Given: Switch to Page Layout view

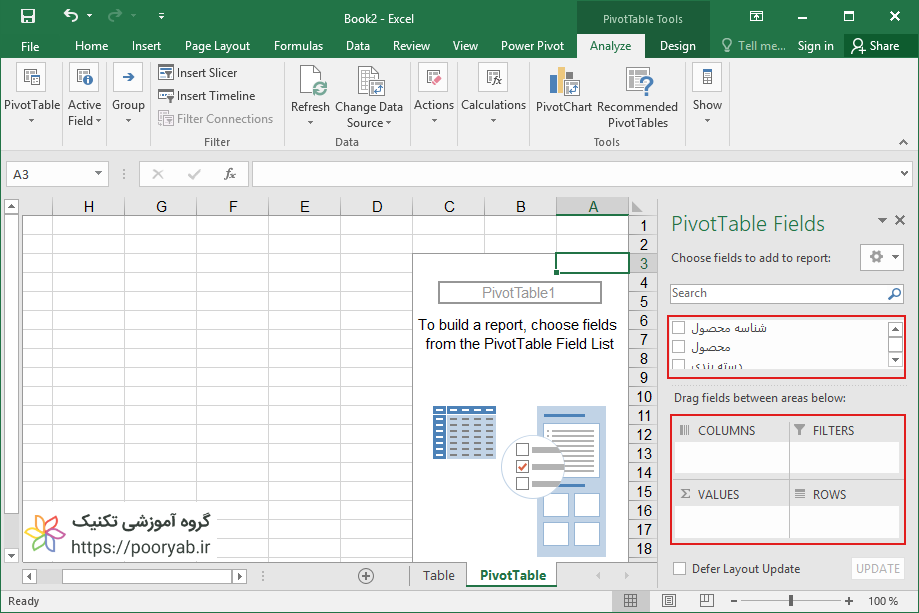Looking at the screenshot, I should pyautogui.click(x=669, y=601).
